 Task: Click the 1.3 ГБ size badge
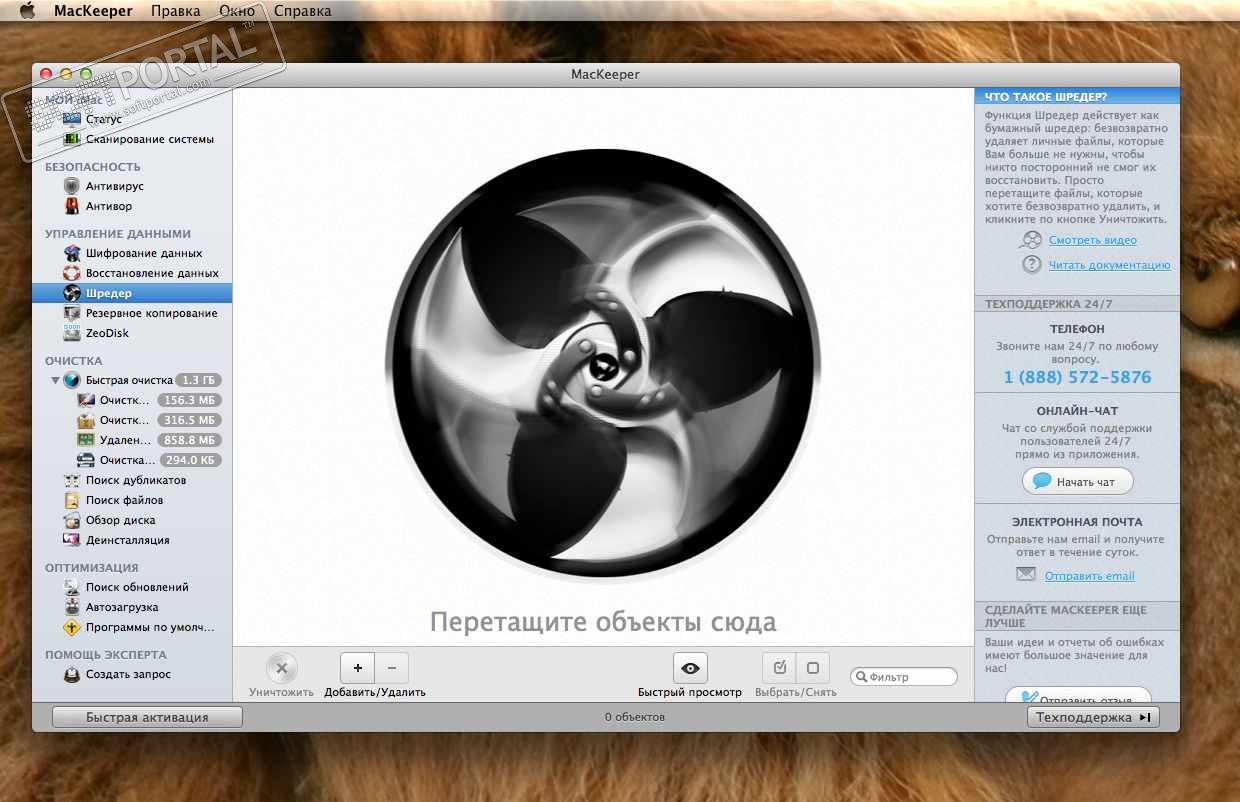pos(198,381)
